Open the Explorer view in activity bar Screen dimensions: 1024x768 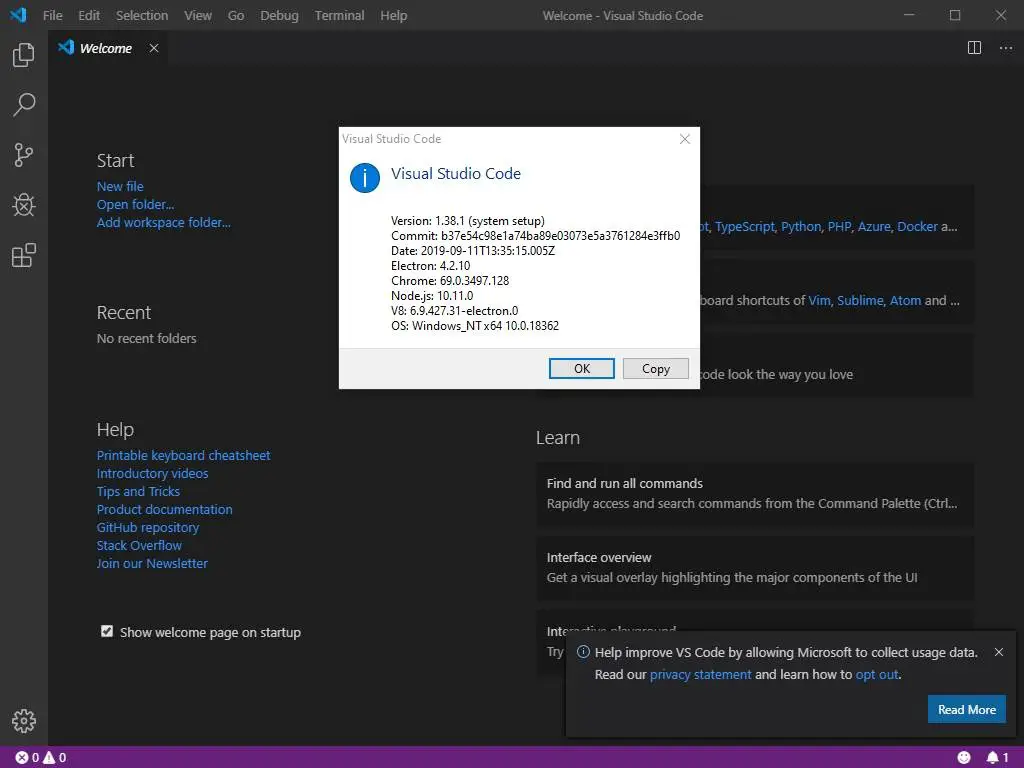(24, 55)
